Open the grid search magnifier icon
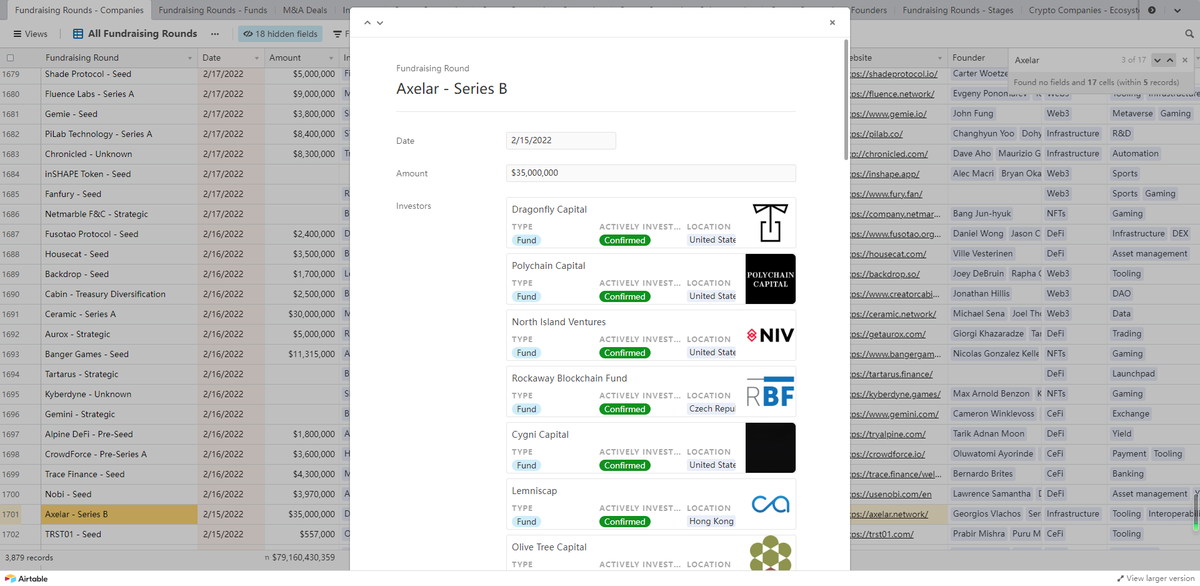This screenshot has width=1200, height=586. pyautogui.click(x=1188, y=34)
